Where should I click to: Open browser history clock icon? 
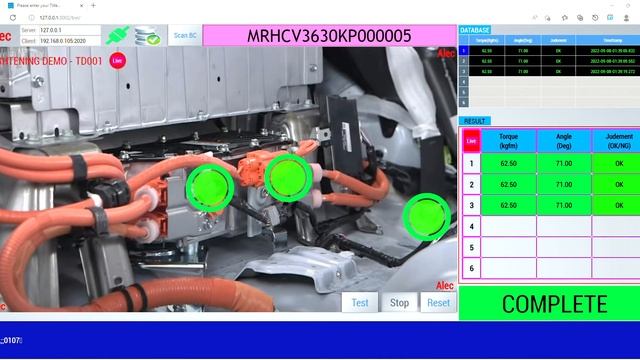595,18
